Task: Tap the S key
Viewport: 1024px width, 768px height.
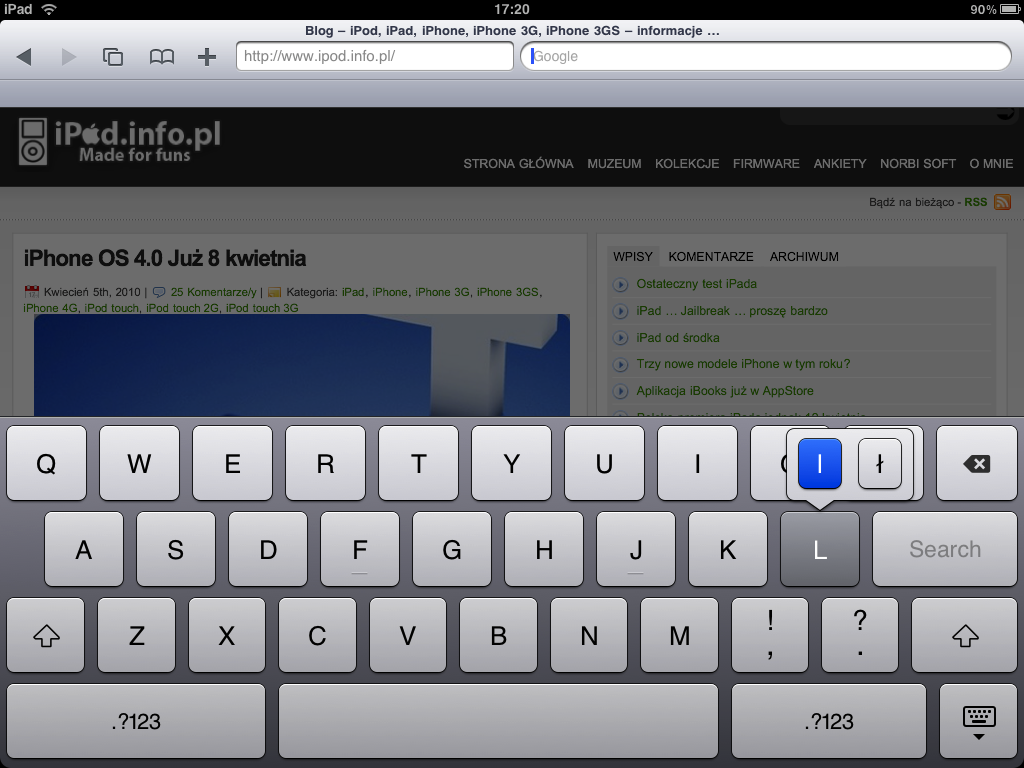Action: point(176,549)
